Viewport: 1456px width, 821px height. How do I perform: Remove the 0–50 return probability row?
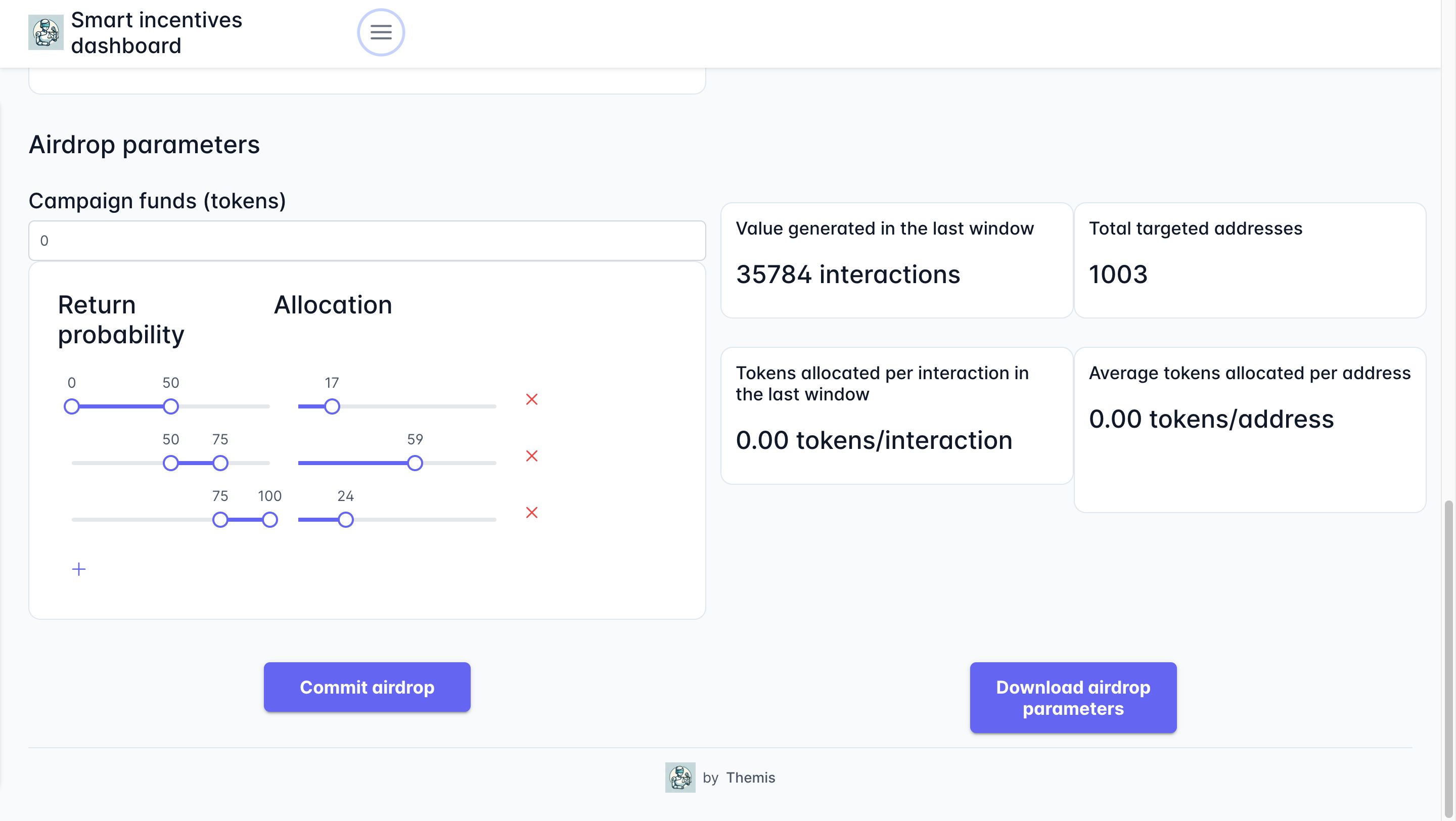531,399
